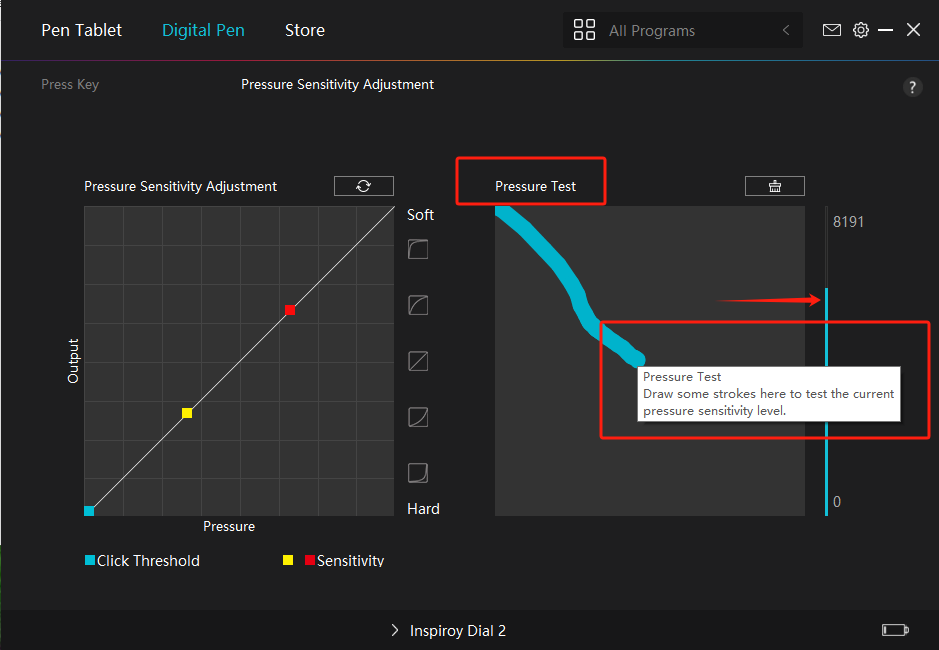Click the yellow sensitivity point on the curve
The image size is (939, 650).
[187, 413]
